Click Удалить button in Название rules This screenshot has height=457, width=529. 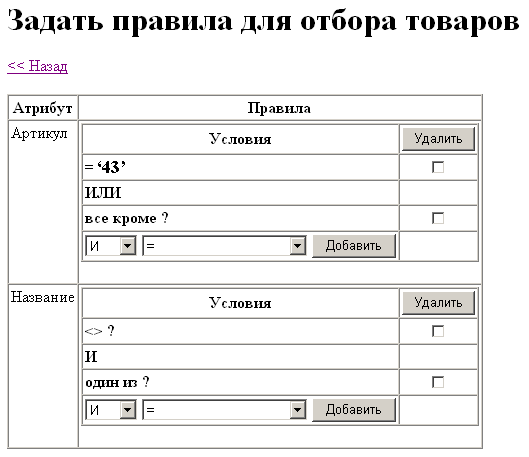(x=438, y=303)
